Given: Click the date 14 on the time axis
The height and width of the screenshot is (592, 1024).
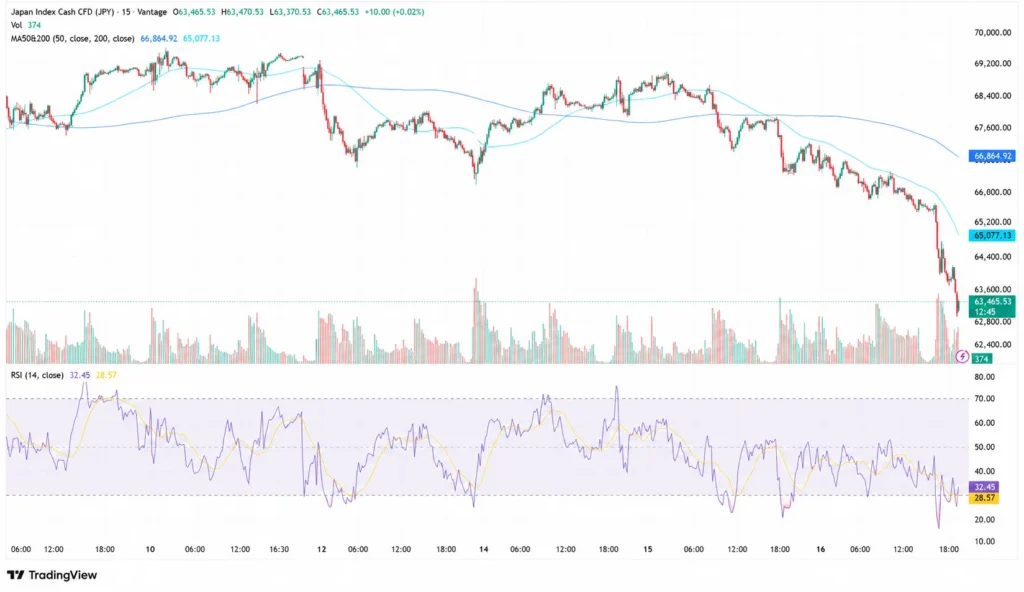Looking at the screenshot, I should click(483, 550).
